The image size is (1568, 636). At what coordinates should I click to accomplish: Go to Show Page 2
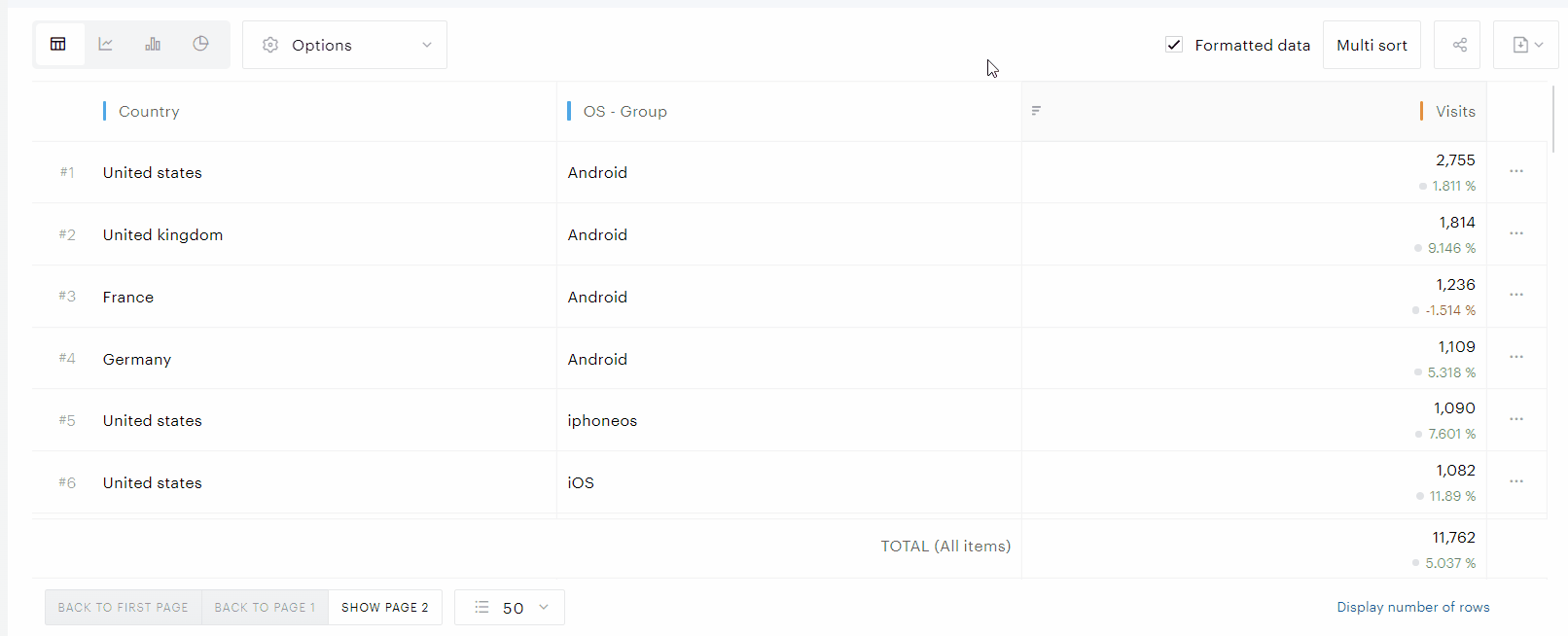tap(384, 608)
